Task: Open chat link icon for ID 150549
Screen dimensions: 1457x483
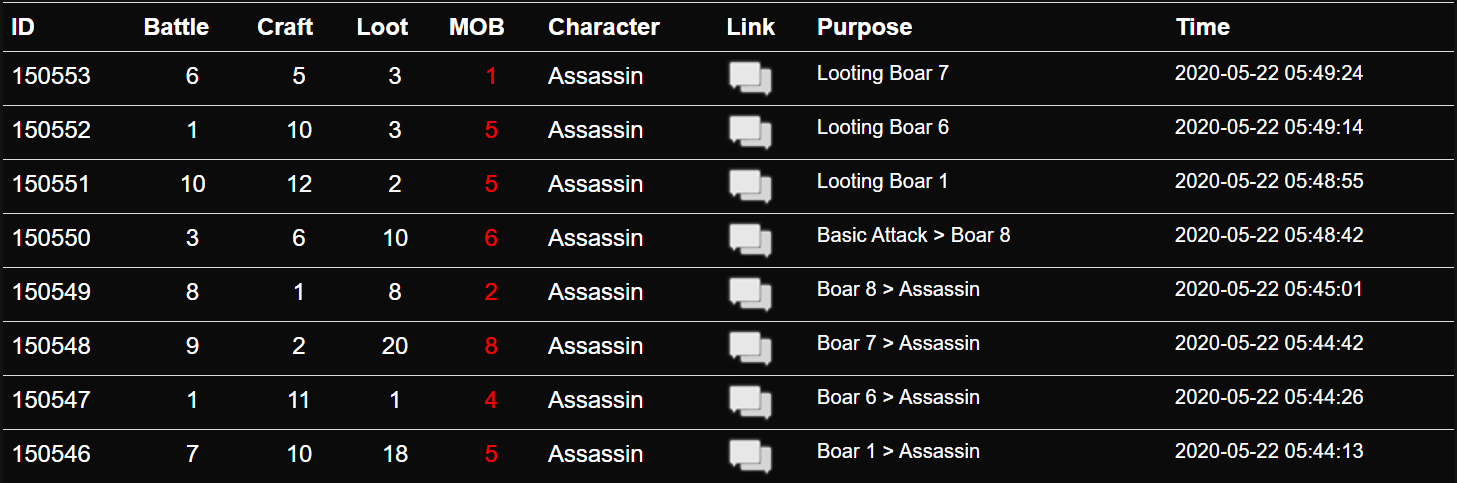Action: [750, 294]
